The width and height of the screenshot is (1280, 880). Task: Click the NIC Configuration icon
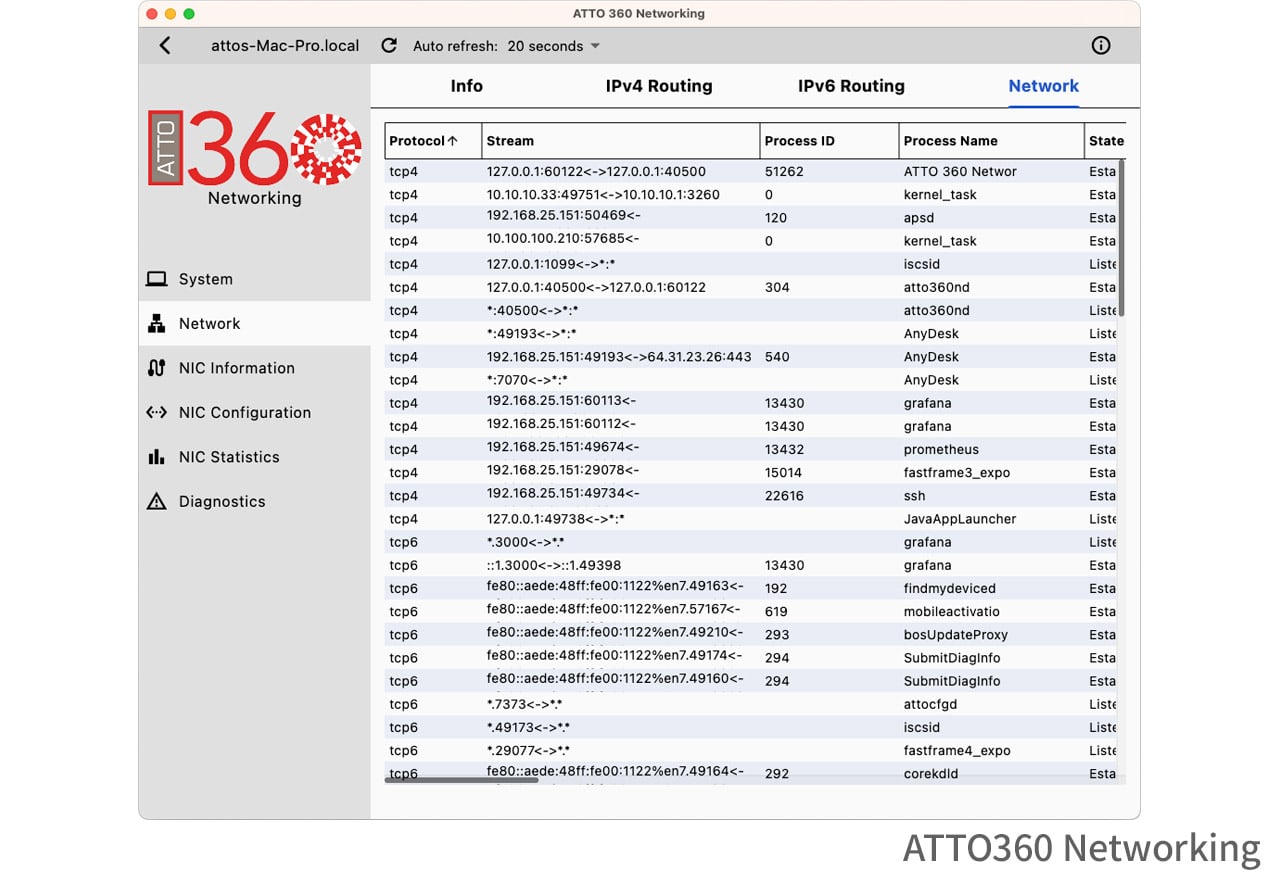[x=156, y=412]
